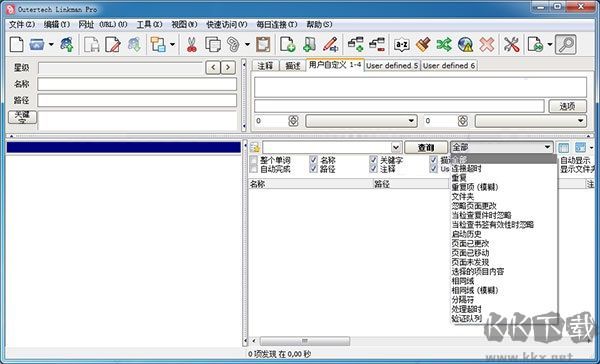Screen dimensions: 600x364
Task: Click the 名称 column header in results
Action: click(311, 184)
